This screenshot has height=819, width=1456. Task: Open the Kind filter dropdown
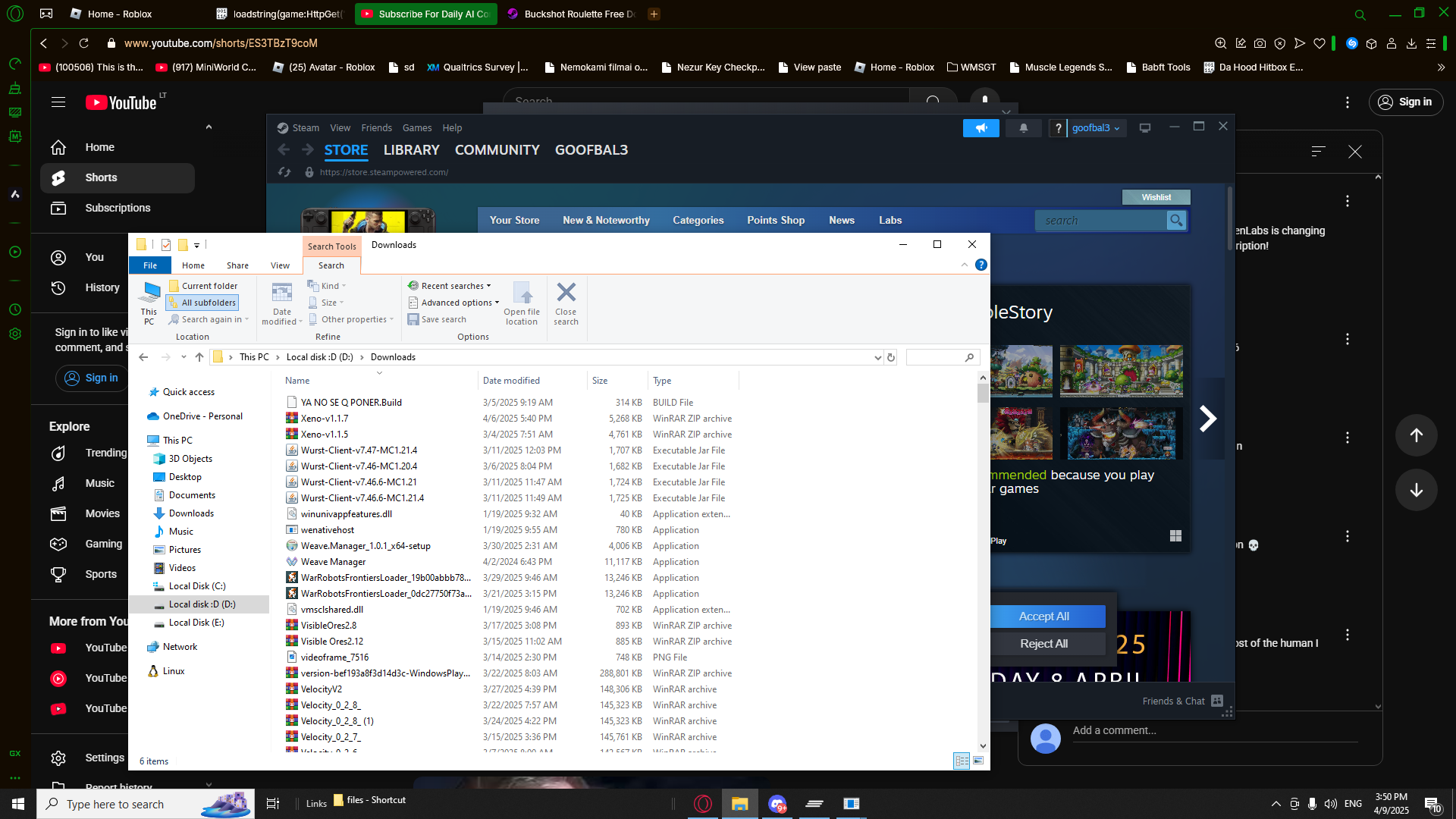(x=327, y=286)
